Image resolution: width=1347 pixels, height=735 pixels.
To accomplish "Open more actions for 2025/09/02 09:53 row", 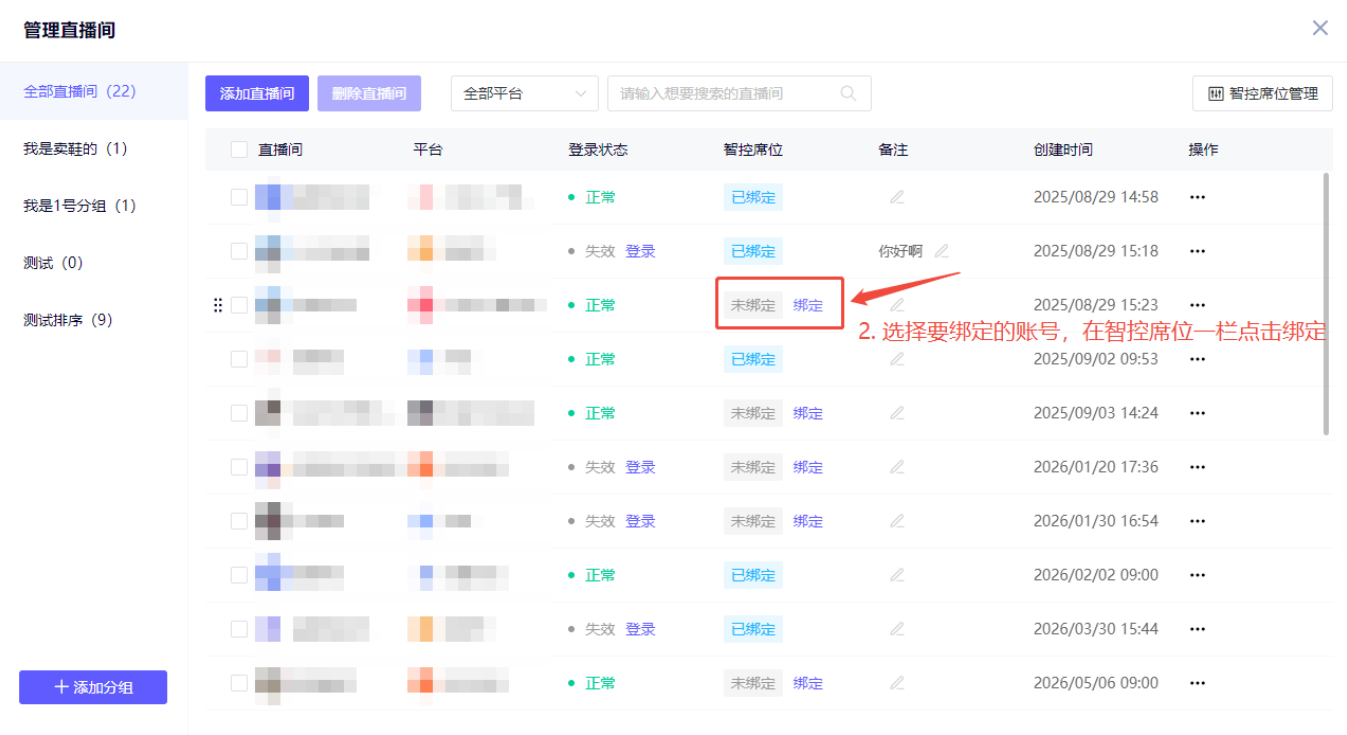I will pos(1197,359).
